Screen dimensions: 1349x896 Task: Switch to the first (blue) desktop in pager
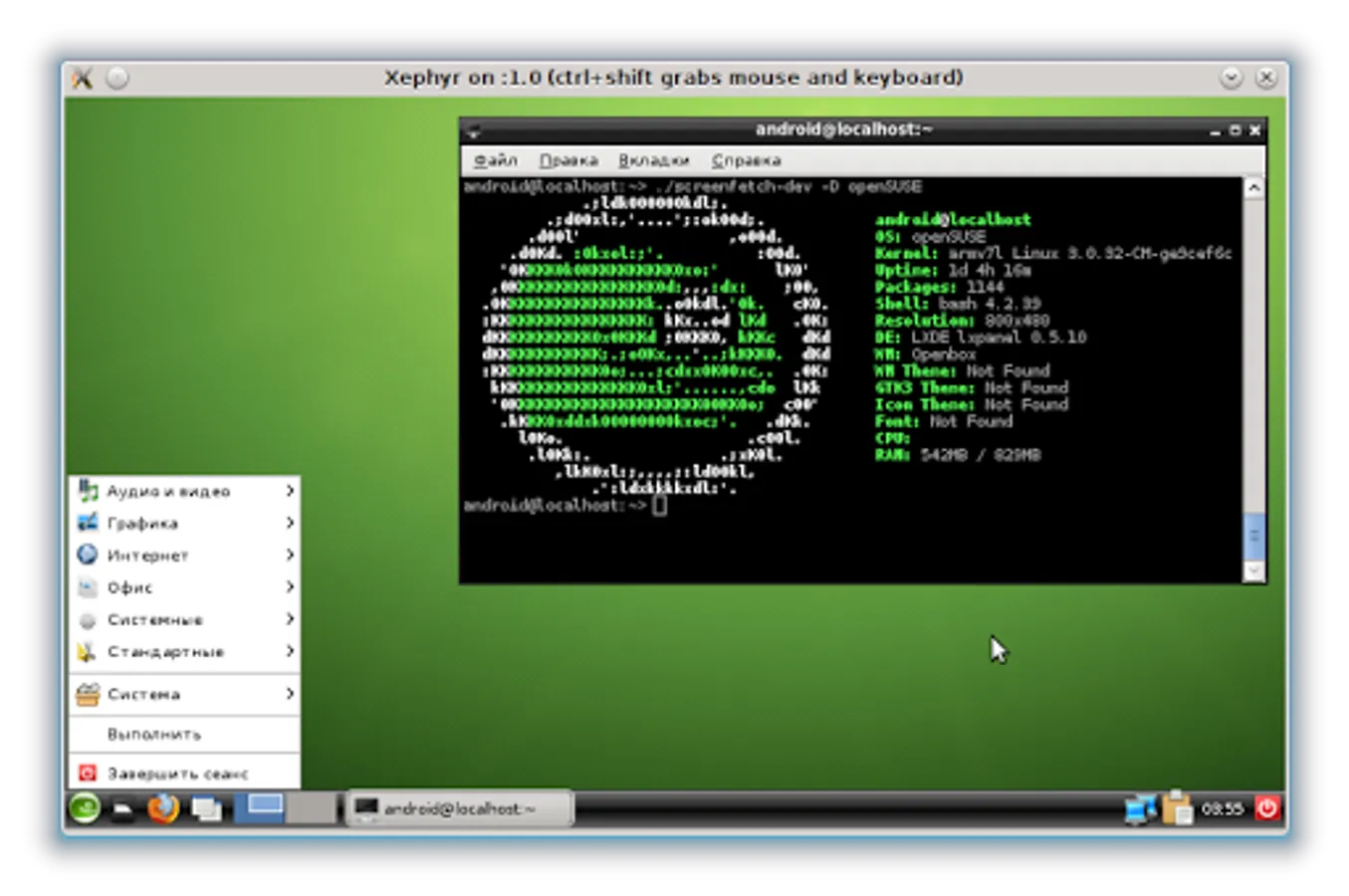coord(261,807)
